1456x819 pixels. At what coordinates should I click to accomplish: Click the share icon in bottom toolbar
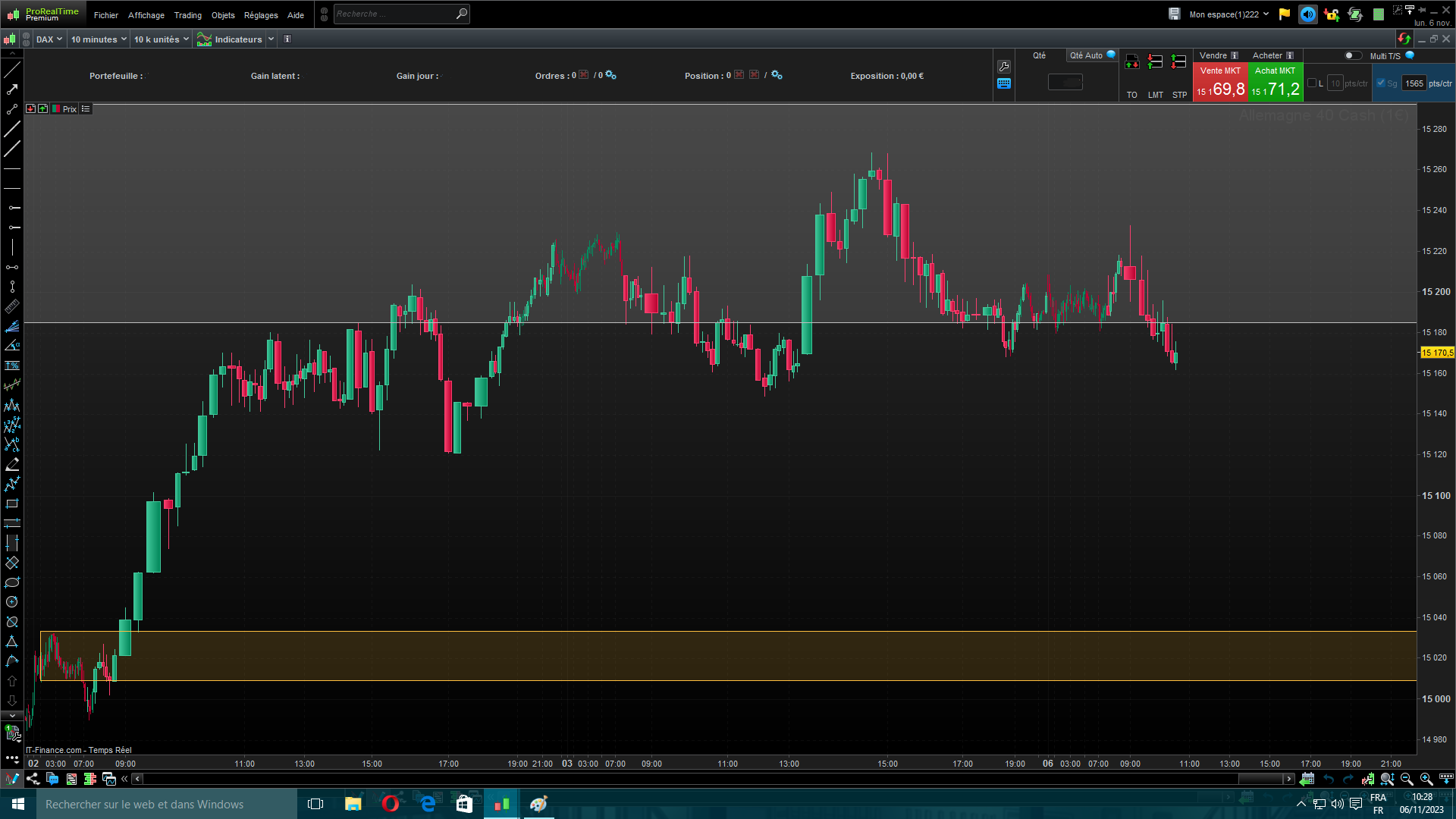[x=33, y=779]
